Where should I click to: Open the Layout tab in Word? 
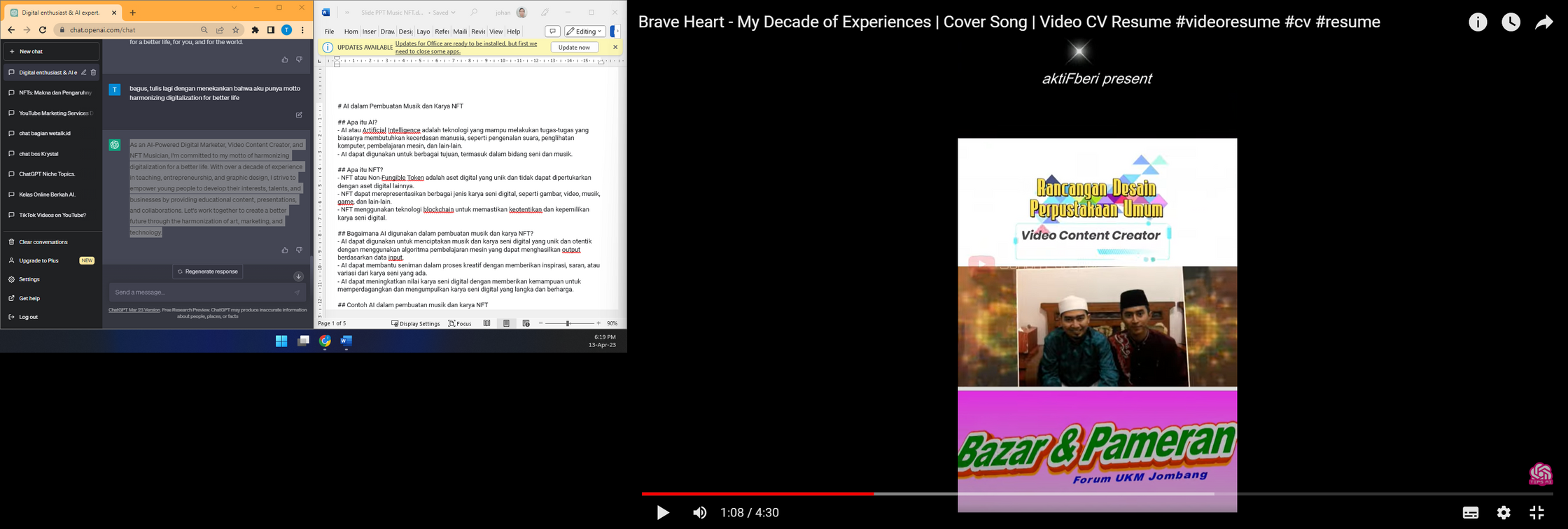(x=423, y=31)
